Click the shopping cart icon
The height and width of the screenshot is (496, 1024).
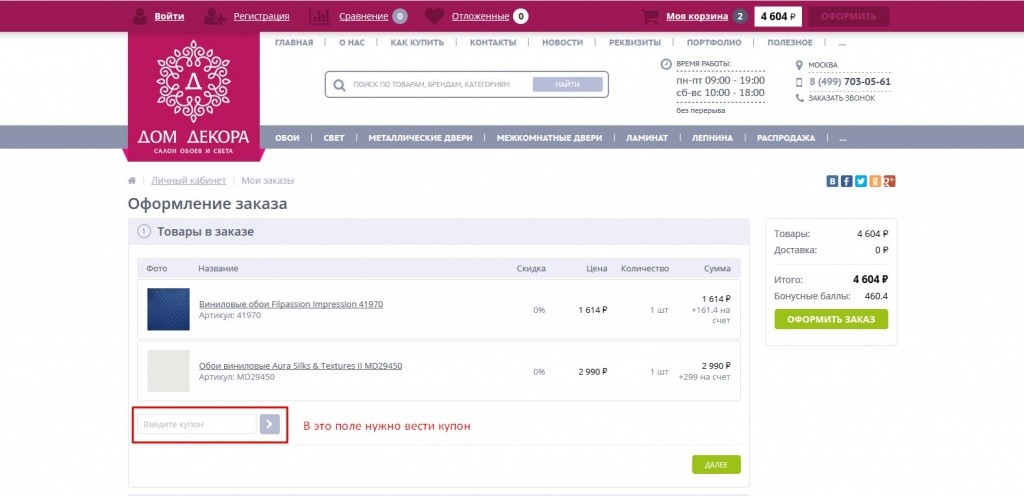(x=650, y=16)
